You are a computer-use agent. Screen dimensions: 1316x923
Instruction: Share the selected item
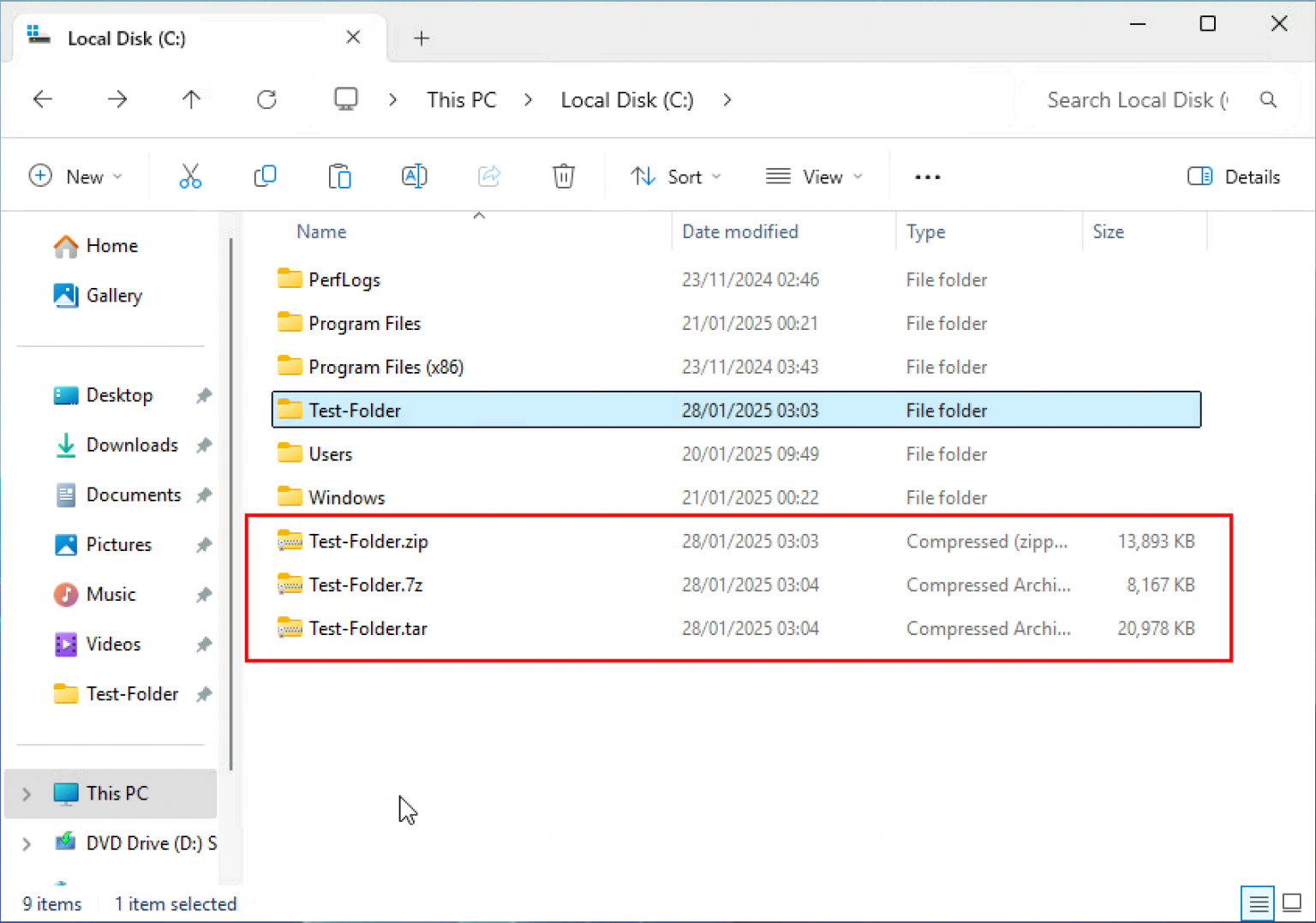[x=489, y=176]
